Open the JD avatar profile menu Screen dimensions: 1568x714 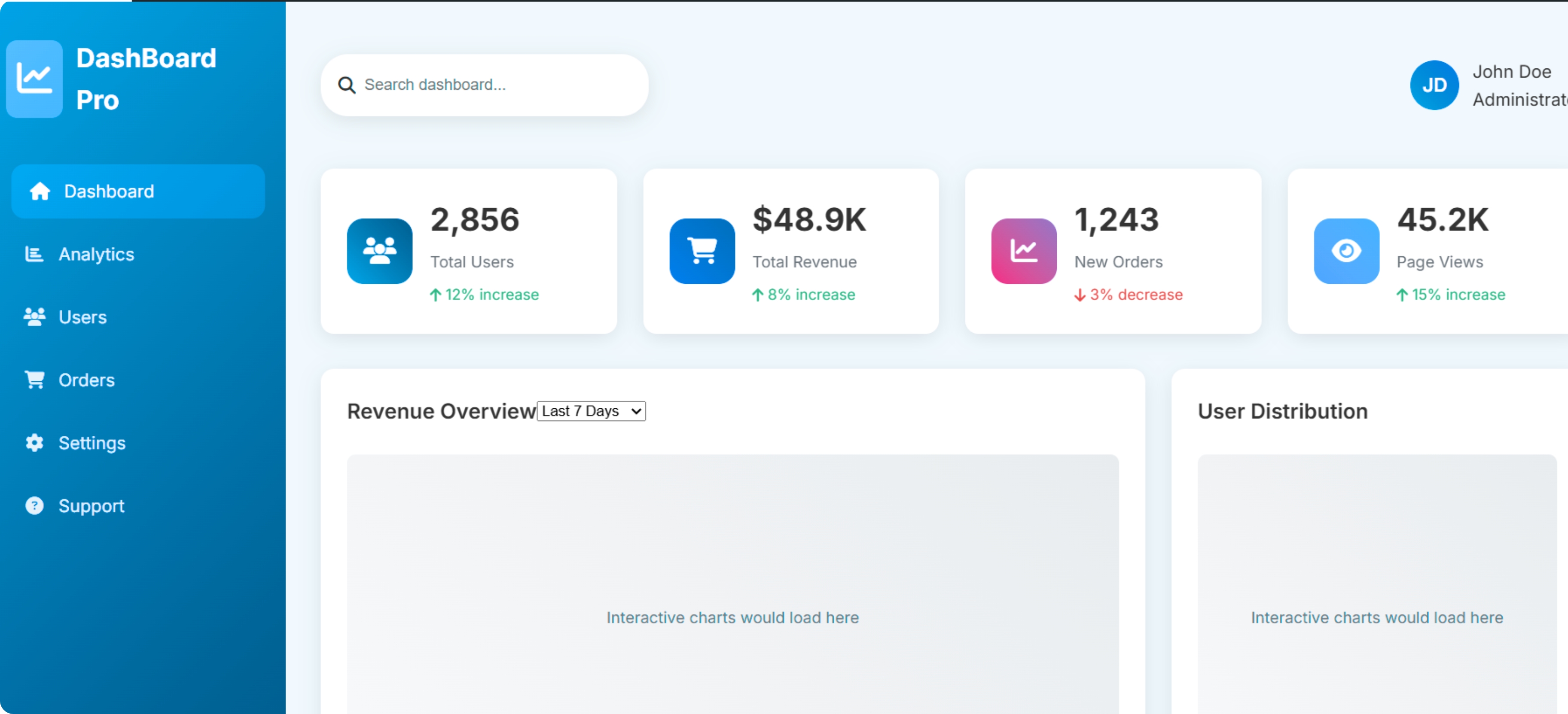click(x=1434, y=85)
